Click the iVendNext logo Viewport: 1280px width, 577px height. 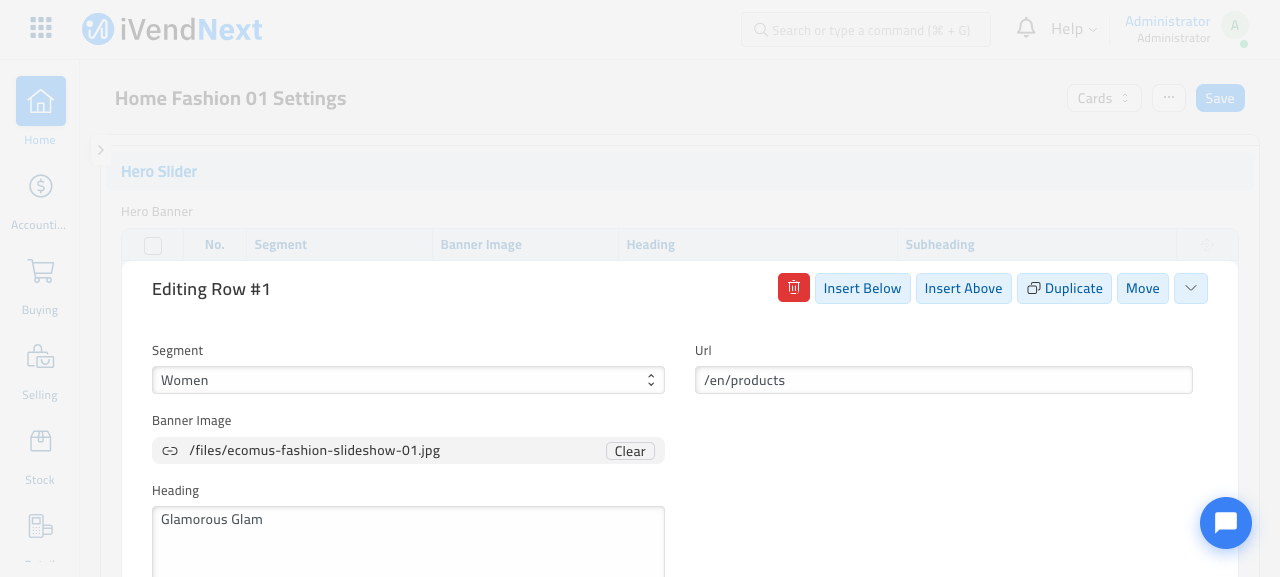172,29
